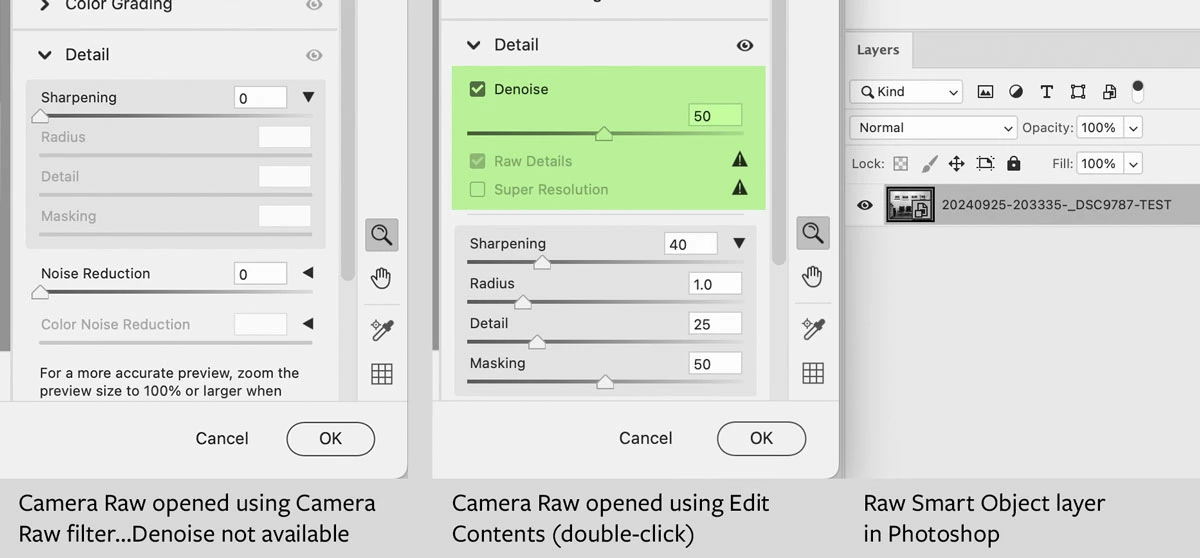Filter layers by smart object icon
This screenshot has width=1200, height=558.
[x=1109, y=92]
